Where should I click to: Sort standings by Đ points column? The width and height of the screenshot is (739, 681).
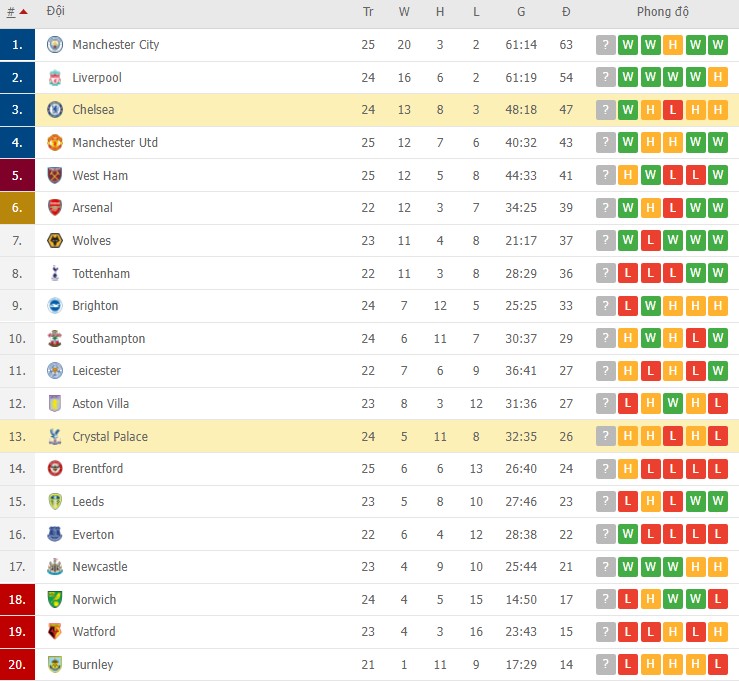pyautogui.click(x=566, y=12)
